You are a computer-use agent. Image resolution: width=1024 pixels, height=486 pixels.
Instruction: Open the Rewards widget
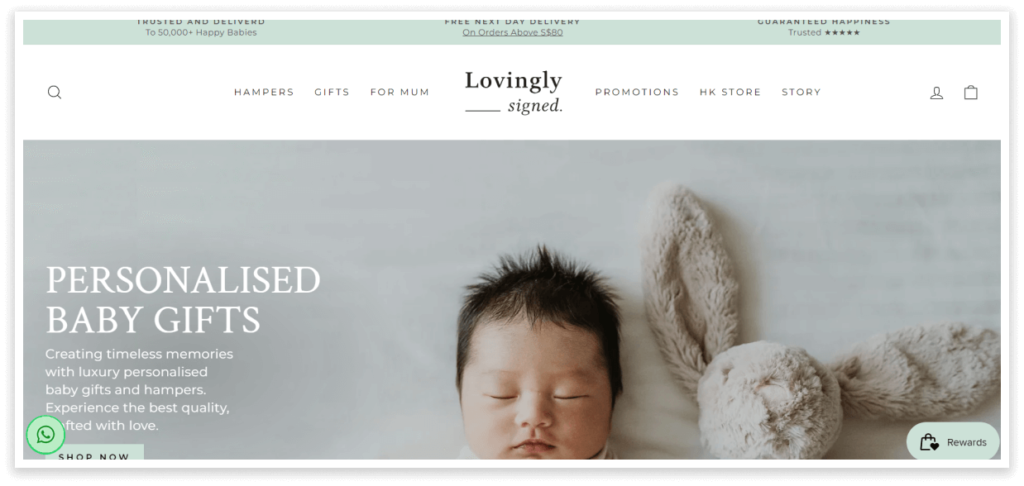pos(953,442)
